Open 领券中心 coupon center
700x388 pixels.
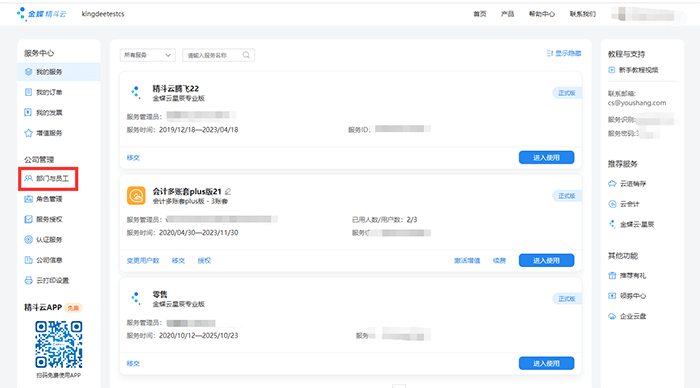point(627,296)
